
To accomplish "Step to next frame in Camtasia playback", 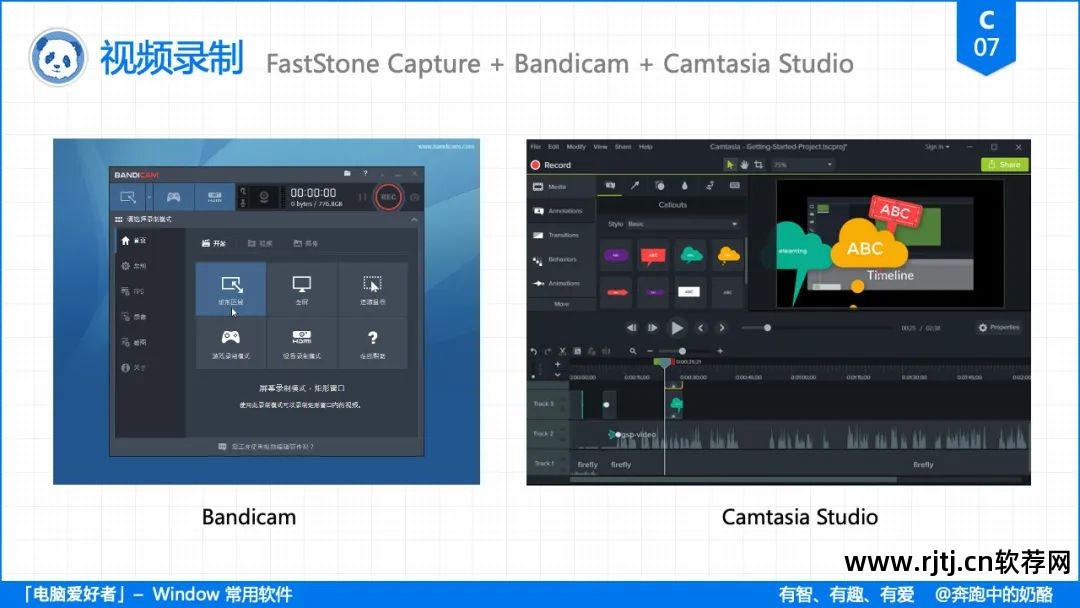I will tap(652, 328).
